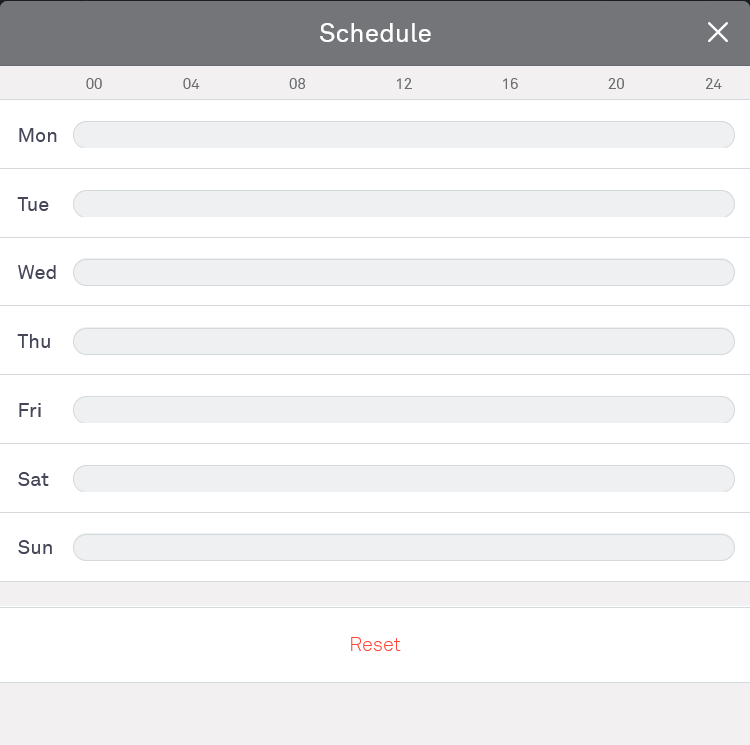Click the 00 hour marker
The height and width of the screenshot is (745, 750).
tap(94, 84)
